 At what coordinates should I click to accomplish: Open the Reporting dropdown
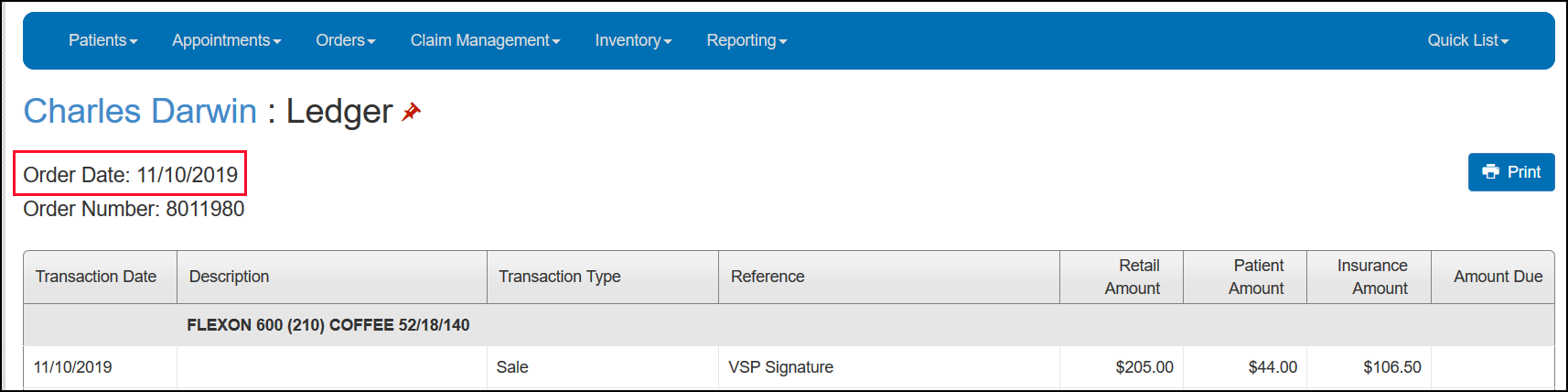[x=746, y=40]
